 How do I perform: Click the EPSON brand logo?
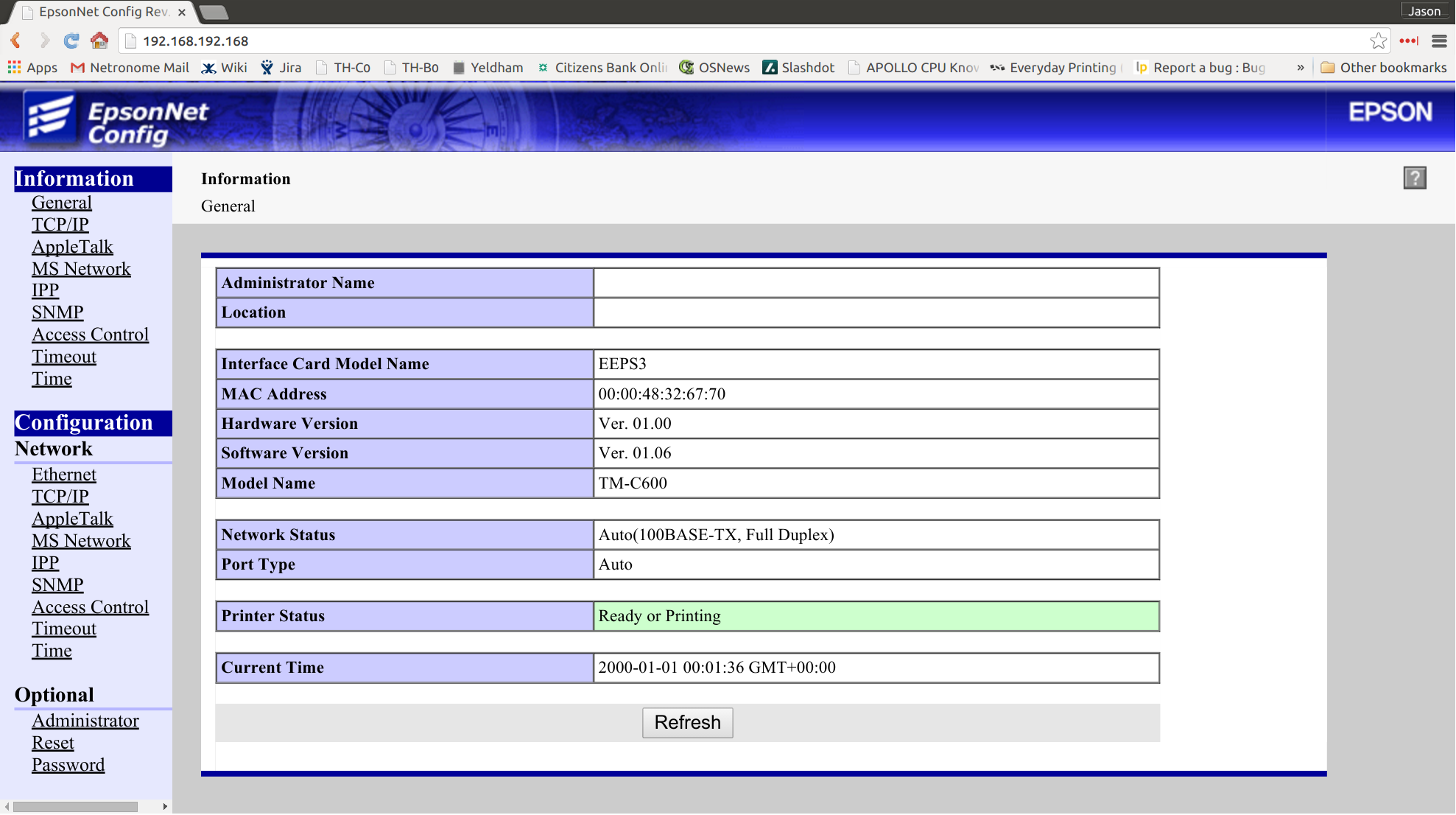1390,112
